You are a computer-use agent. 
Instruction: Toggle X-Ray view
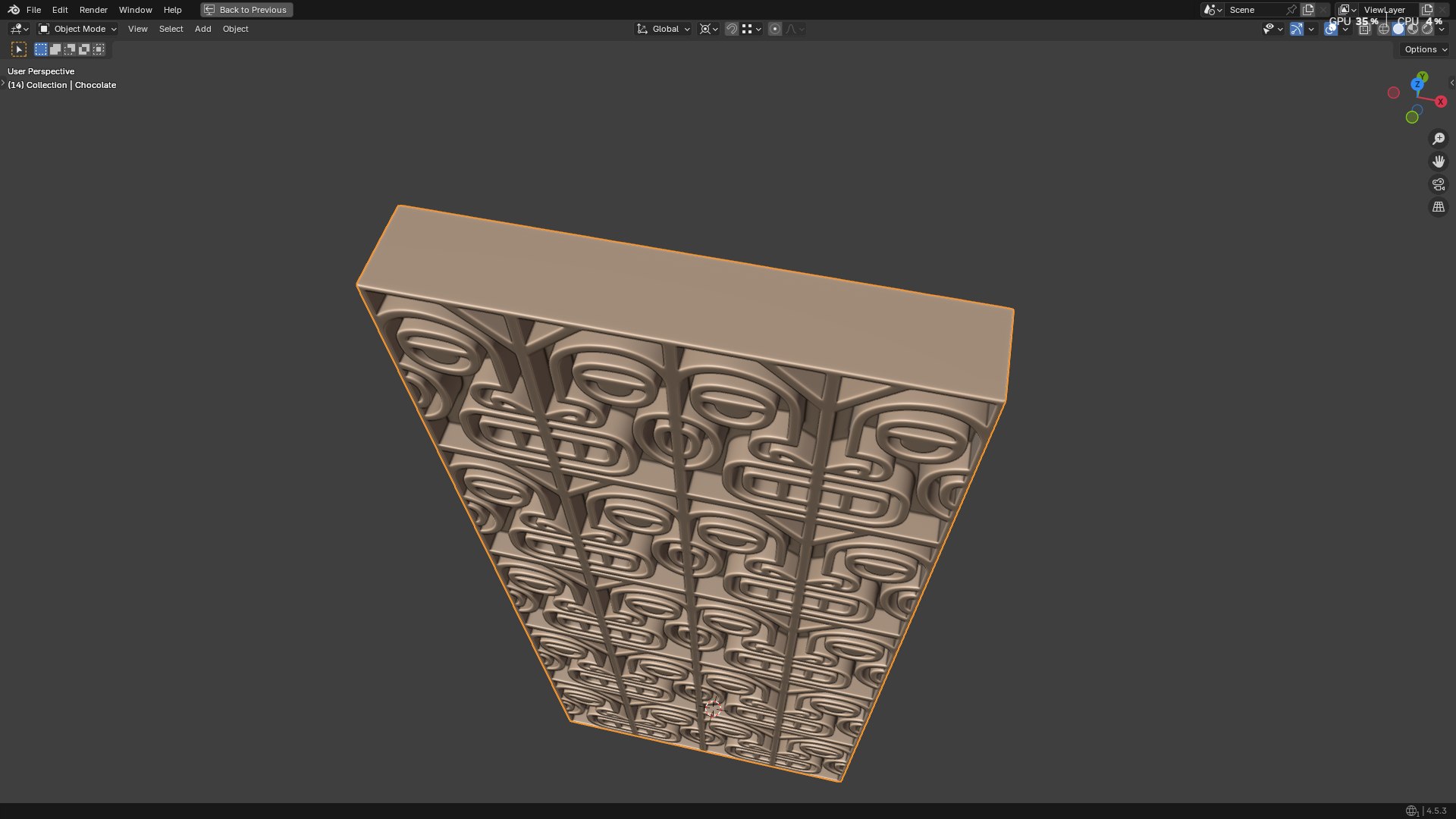click(x=1364, y=29)
